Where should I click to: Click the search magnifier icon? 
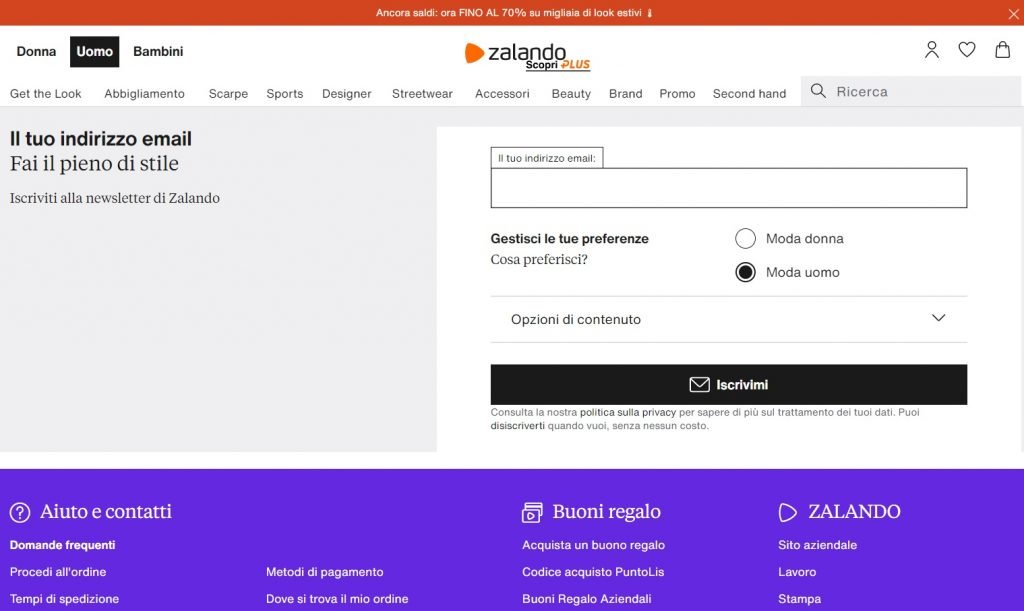(818, 91)
